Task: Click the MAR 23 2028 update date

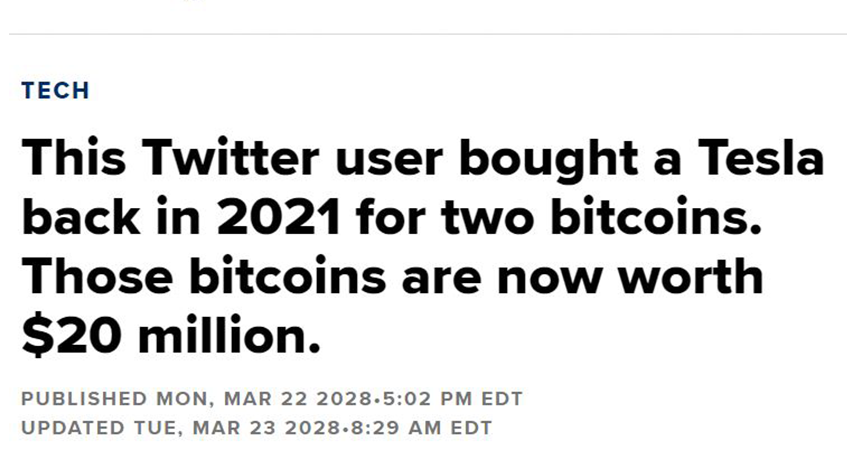Action: (267, 428)
